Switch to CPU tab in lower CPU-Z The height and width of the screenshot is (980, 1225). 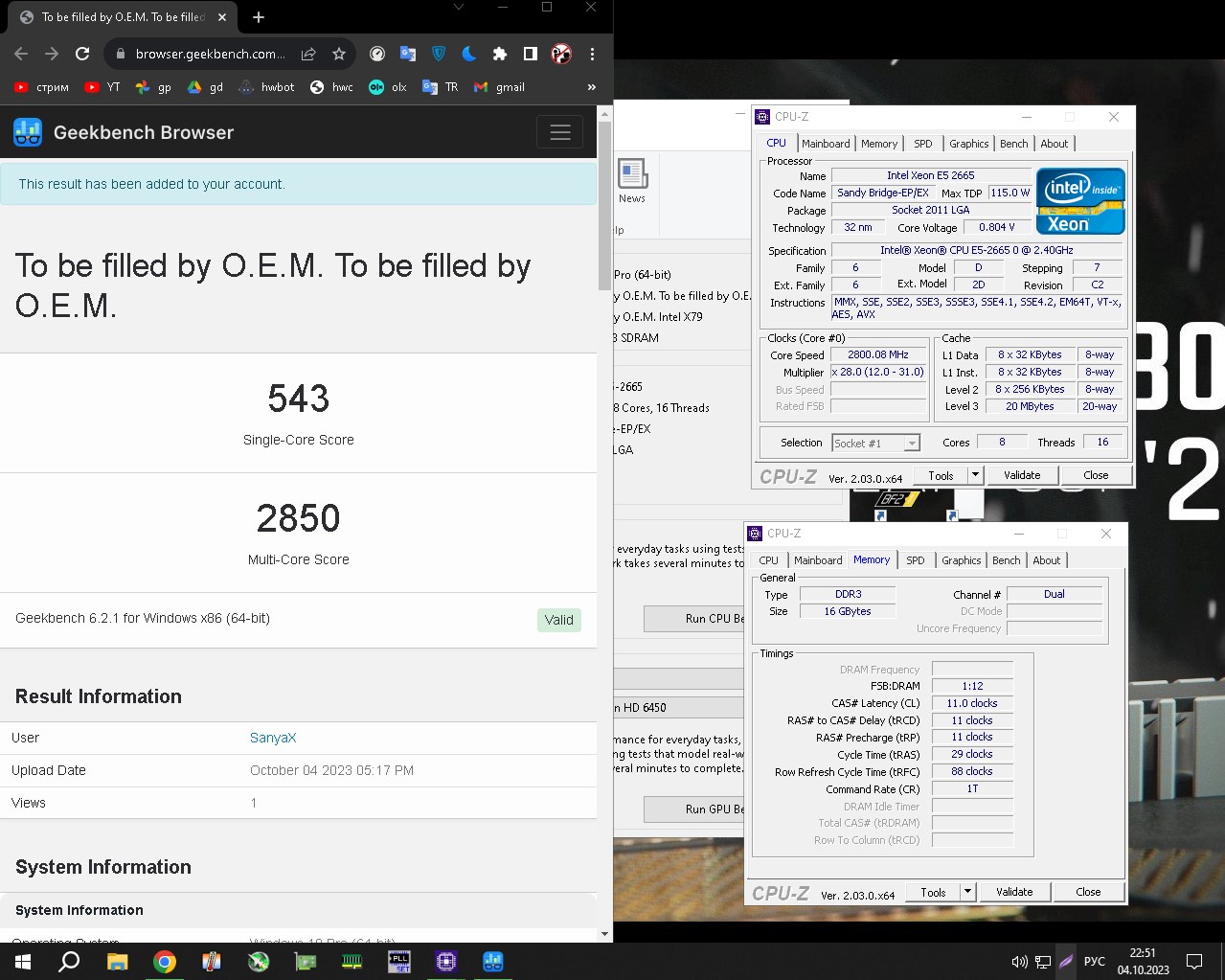point(768,560)
